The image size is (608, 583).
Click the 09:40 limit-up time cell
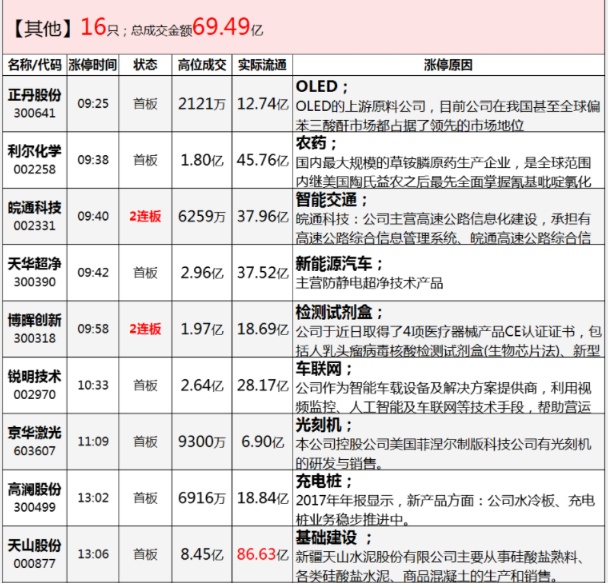point(93,216)
